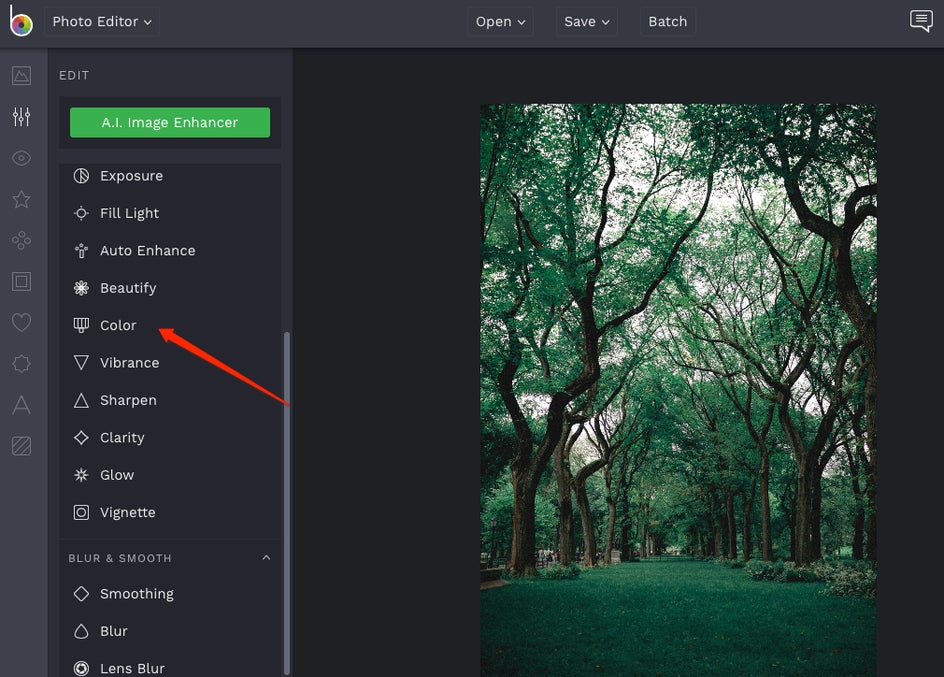The height and width of the screenshot is (677, 944).
Task: Click the BLUR & SMOOTH section heading
Action: [120, 558]
